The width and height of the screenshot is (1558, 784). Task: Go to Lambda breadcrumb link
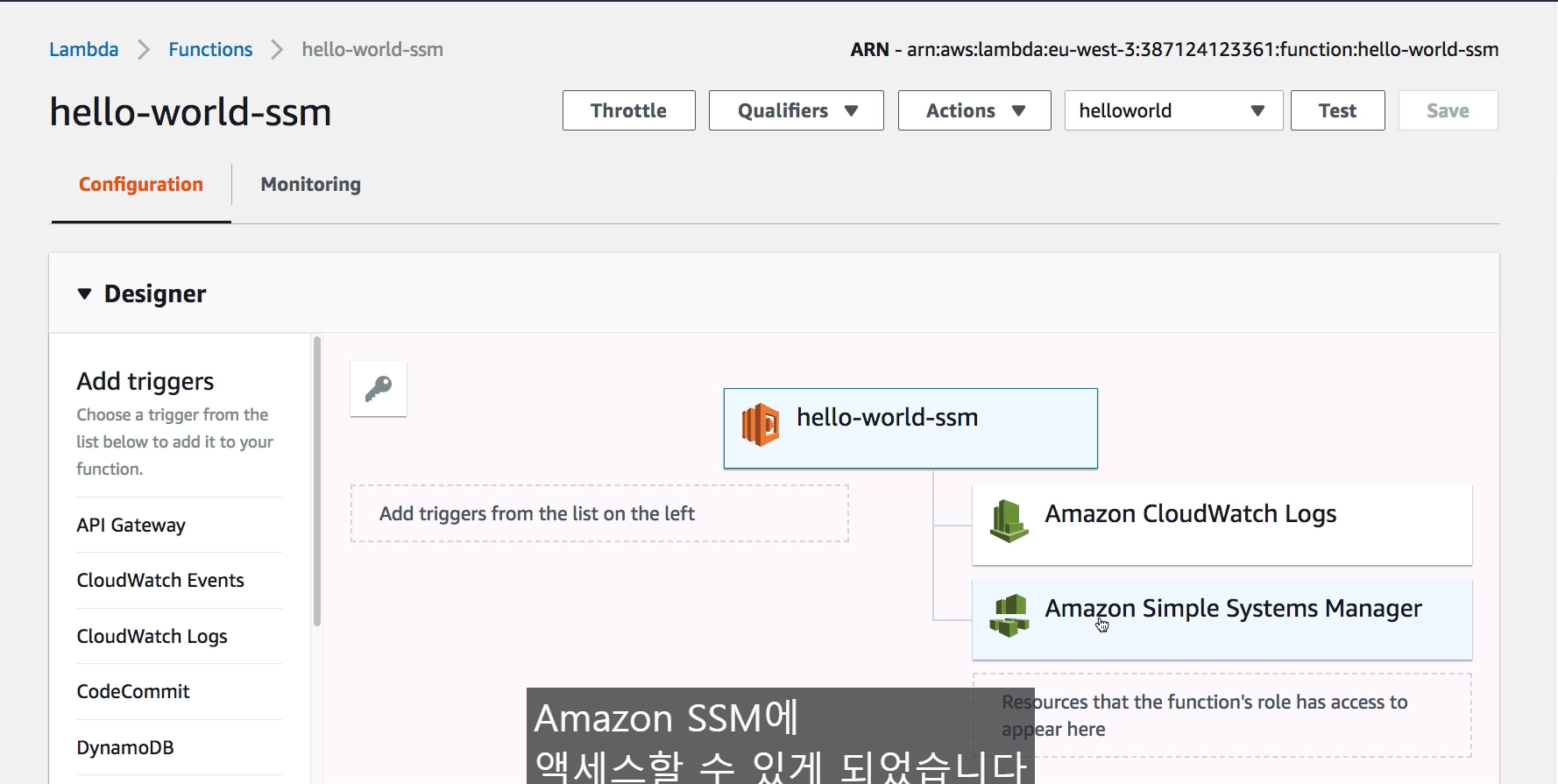point(84,49)
